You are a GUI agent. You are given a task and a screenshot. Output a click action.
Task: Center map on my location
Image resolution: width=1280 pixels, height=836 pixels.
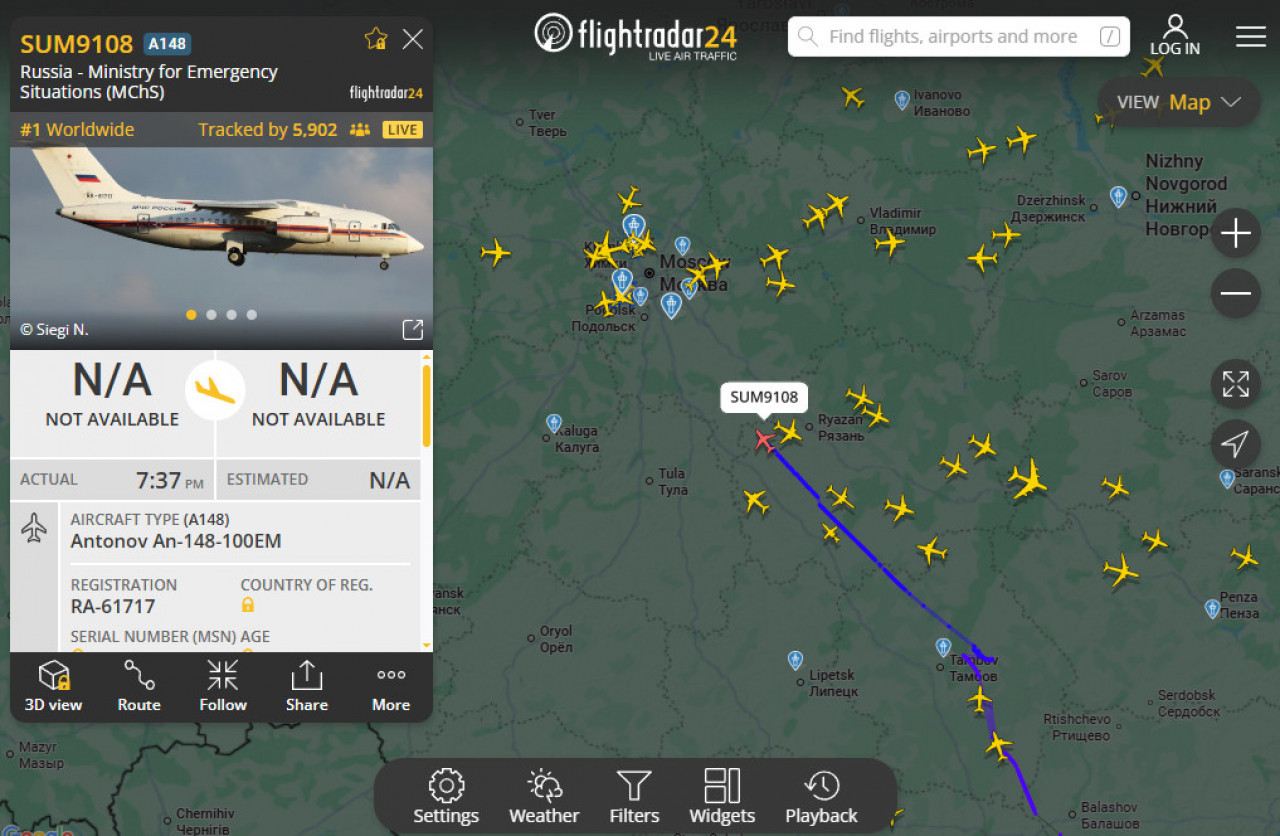[x=1236, y=444]
